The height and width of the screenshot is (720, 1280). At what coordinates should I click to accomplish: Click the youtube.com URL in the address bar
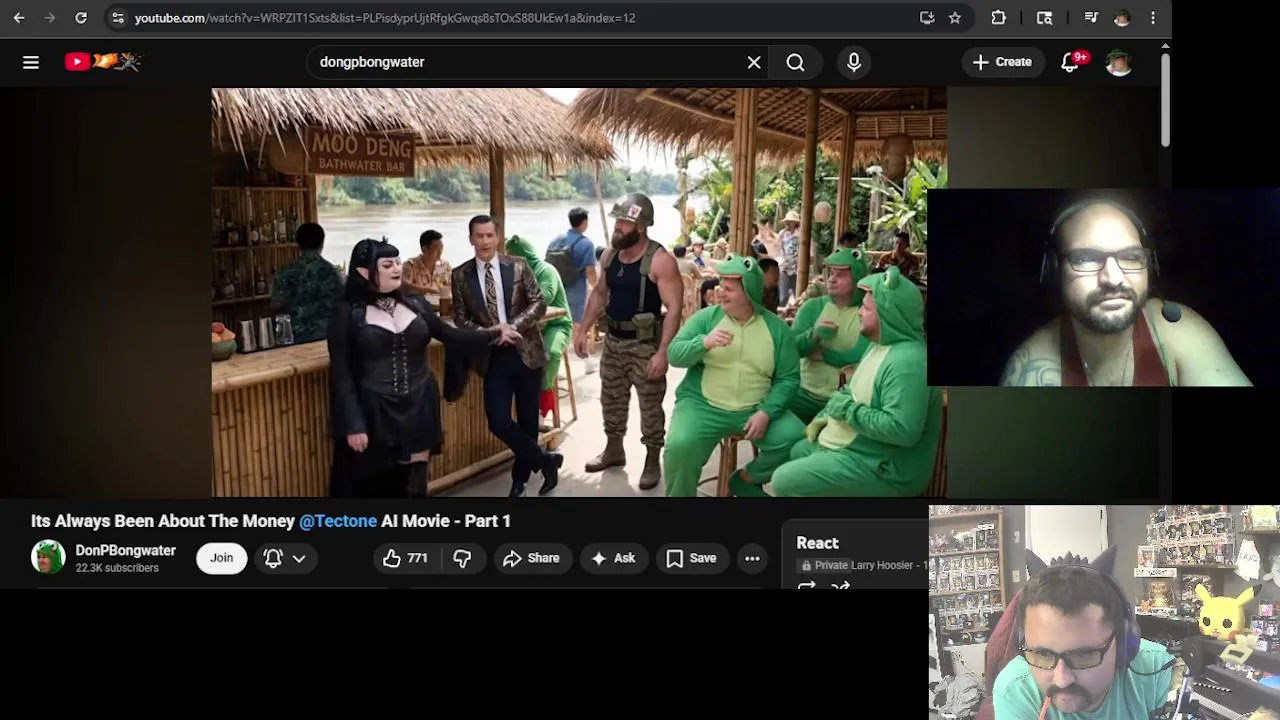coord(385,18)
